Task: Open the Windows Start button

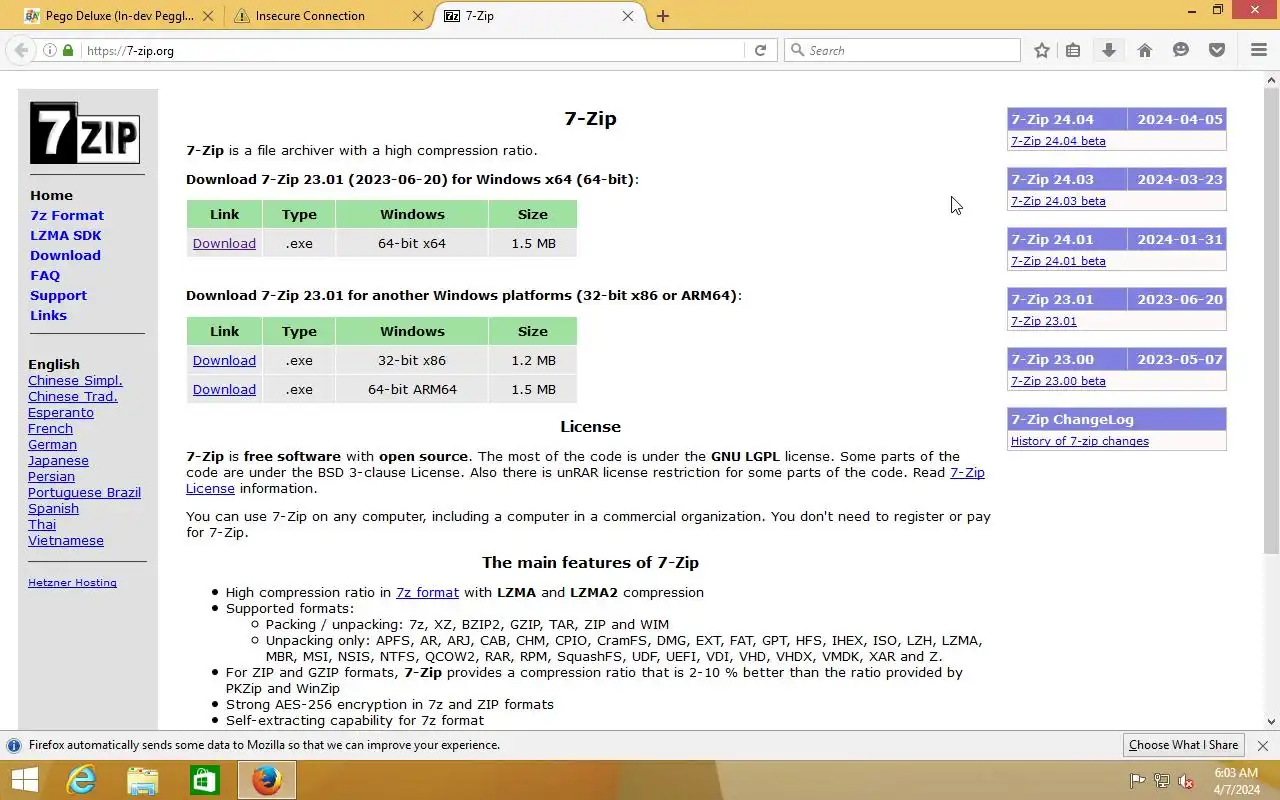Action: pos(24,780)
